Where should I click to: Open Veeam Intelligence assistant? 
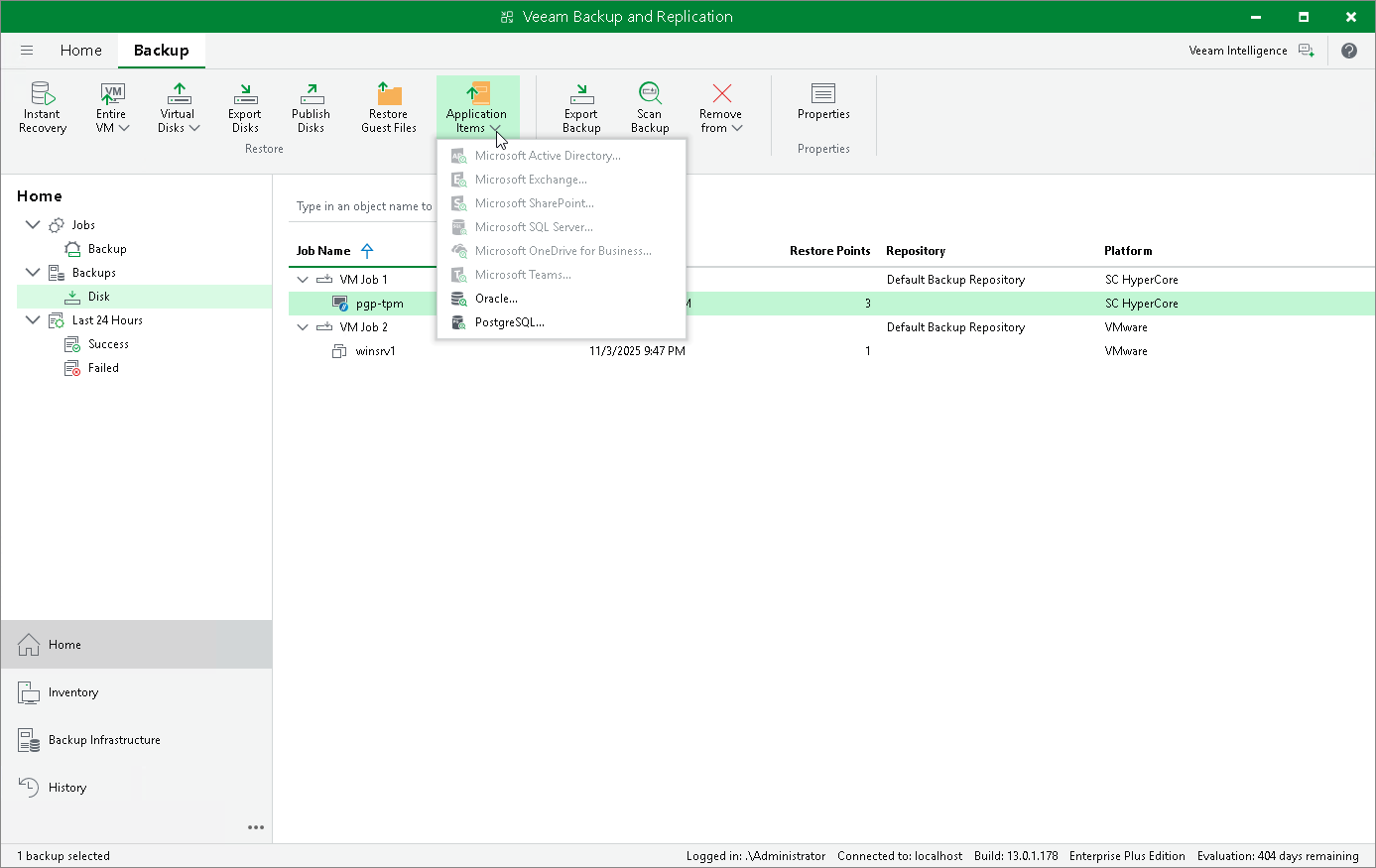[1251, 51]
